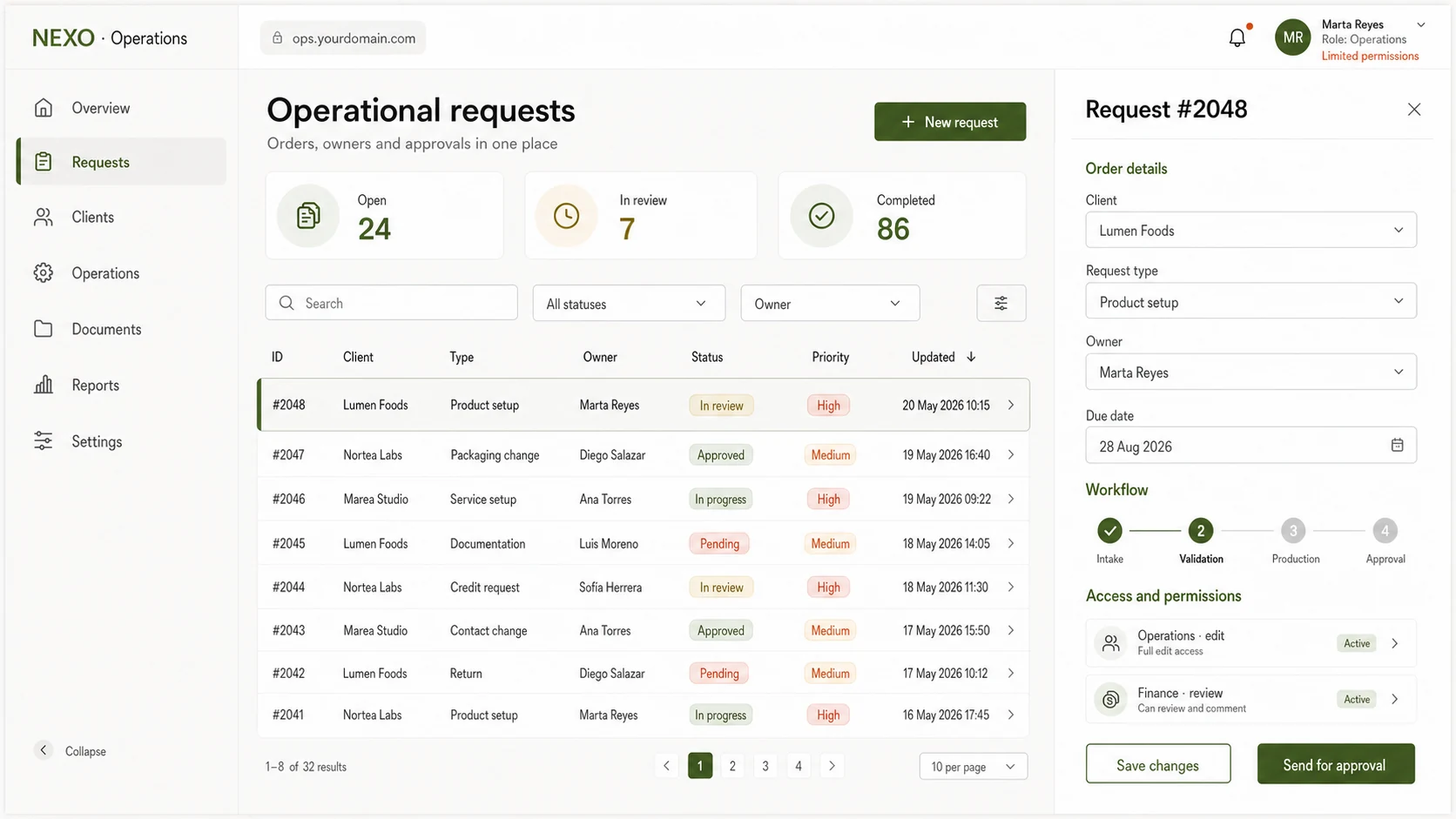Image resolution: width=1456 pixels, height=819 pixels.
Task: Go to results page 3
Action: (765, 766)
